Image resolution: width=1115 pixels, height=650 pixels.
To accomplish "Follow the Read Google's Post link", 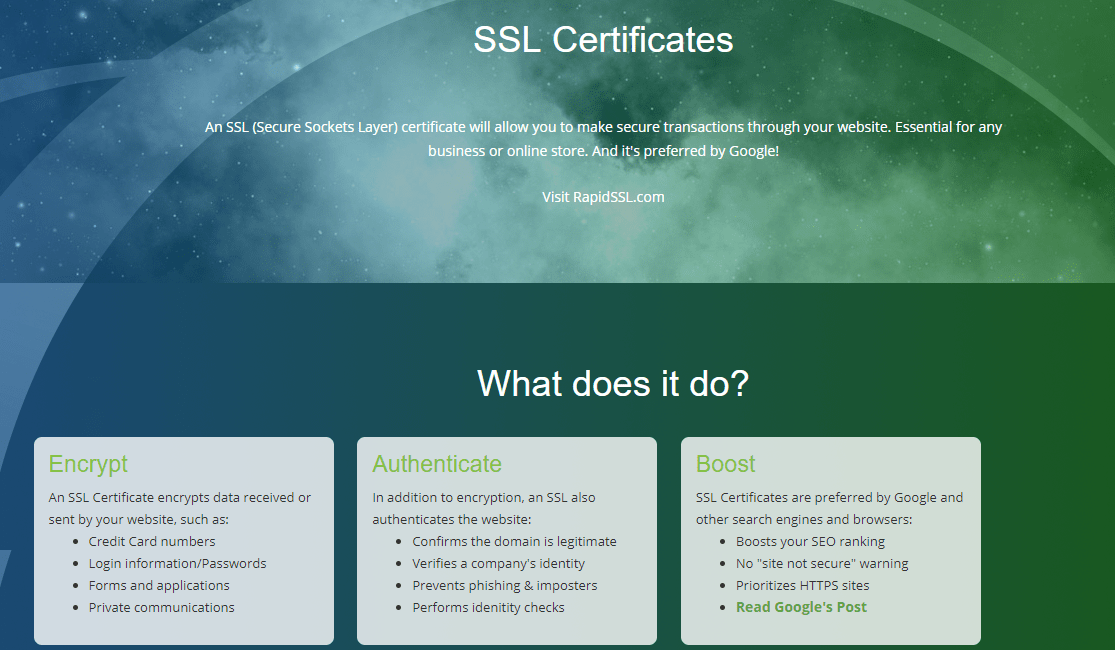I will [801, 607].
